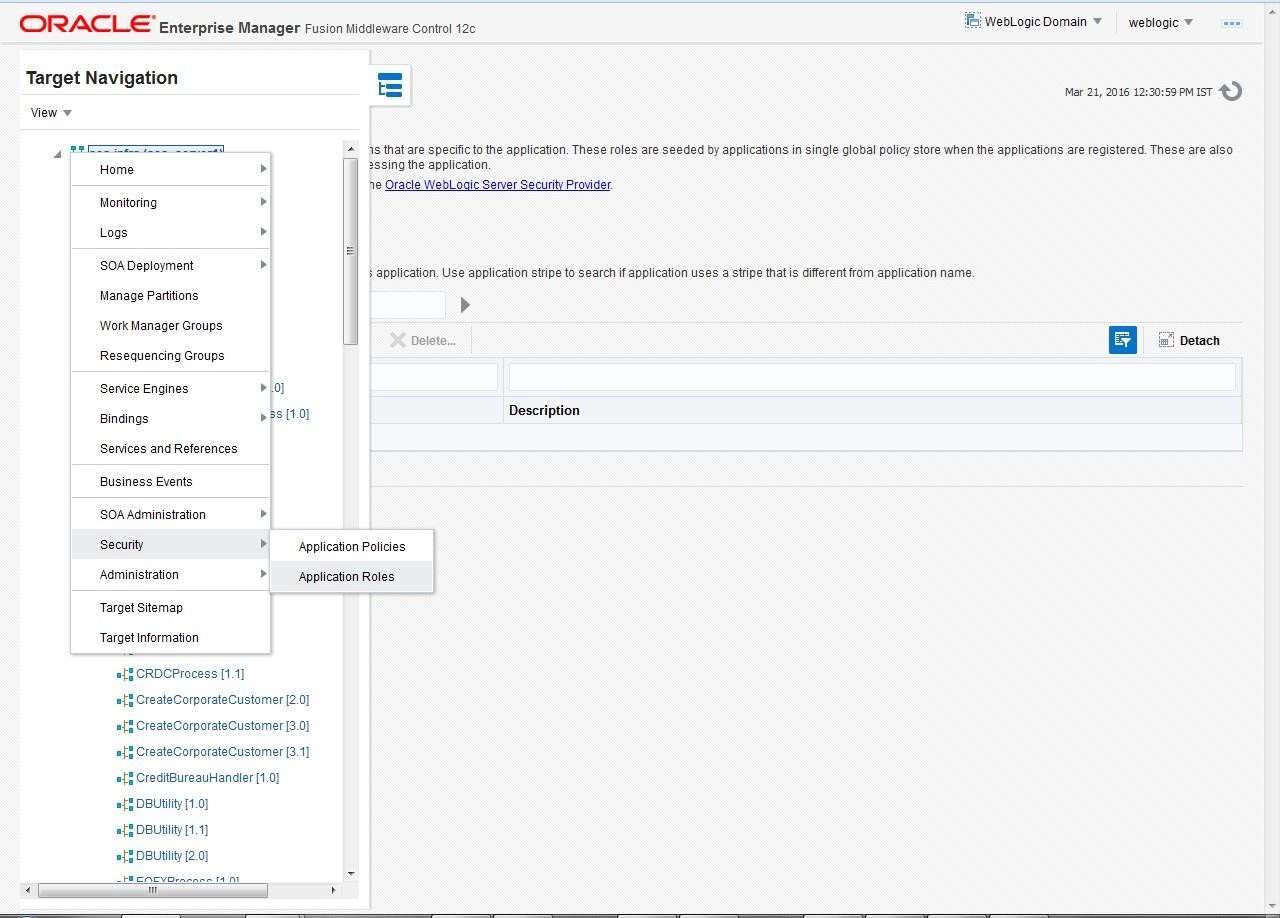Click the CRDCProcess [1.1] composite icon
The image size is (1280, 918).
(125, 674)
